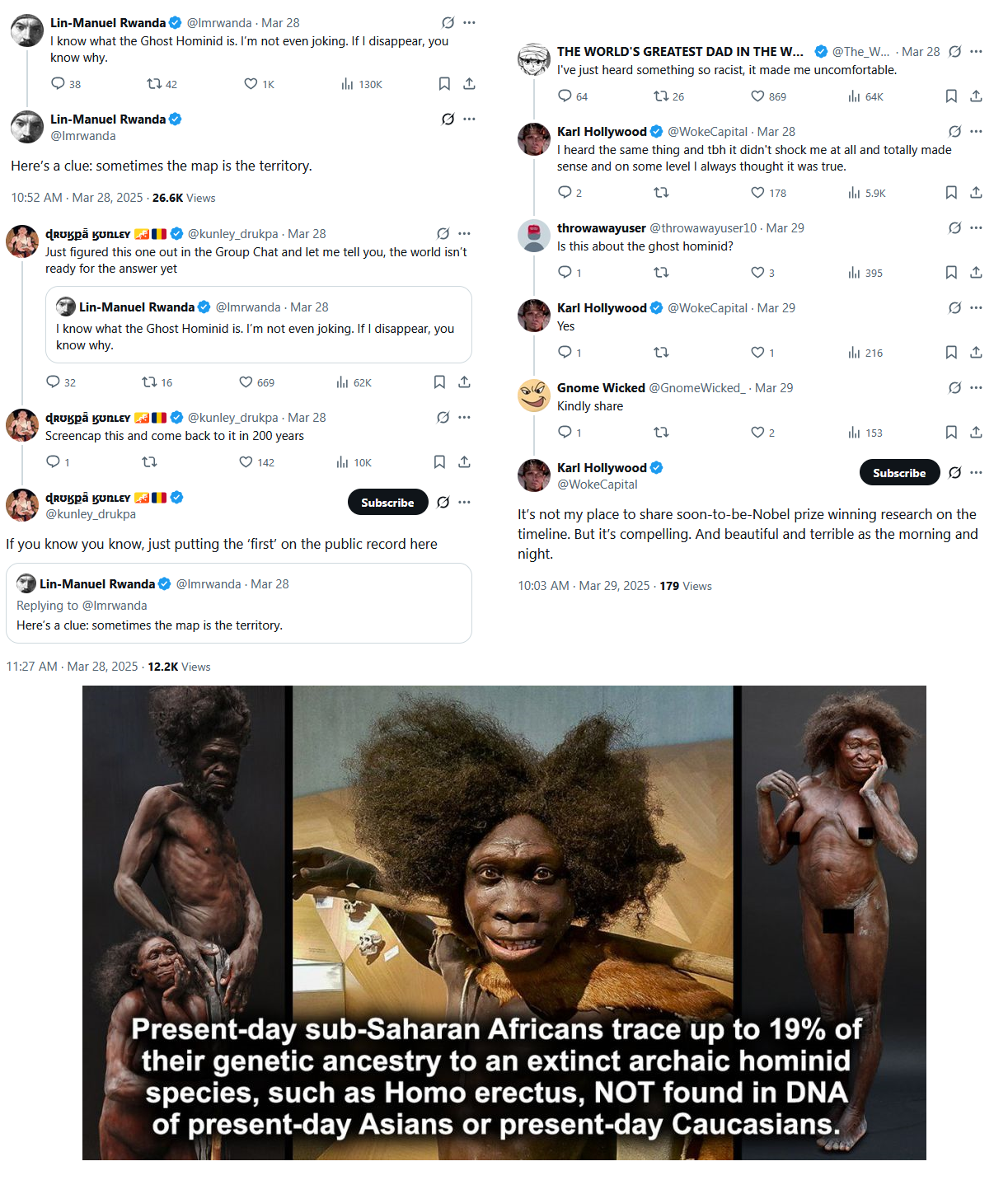Retweet the Ghost Hominid tweet with 42 reposts
Viewport: 1008px width, 1180px height.
coord(162,84)
